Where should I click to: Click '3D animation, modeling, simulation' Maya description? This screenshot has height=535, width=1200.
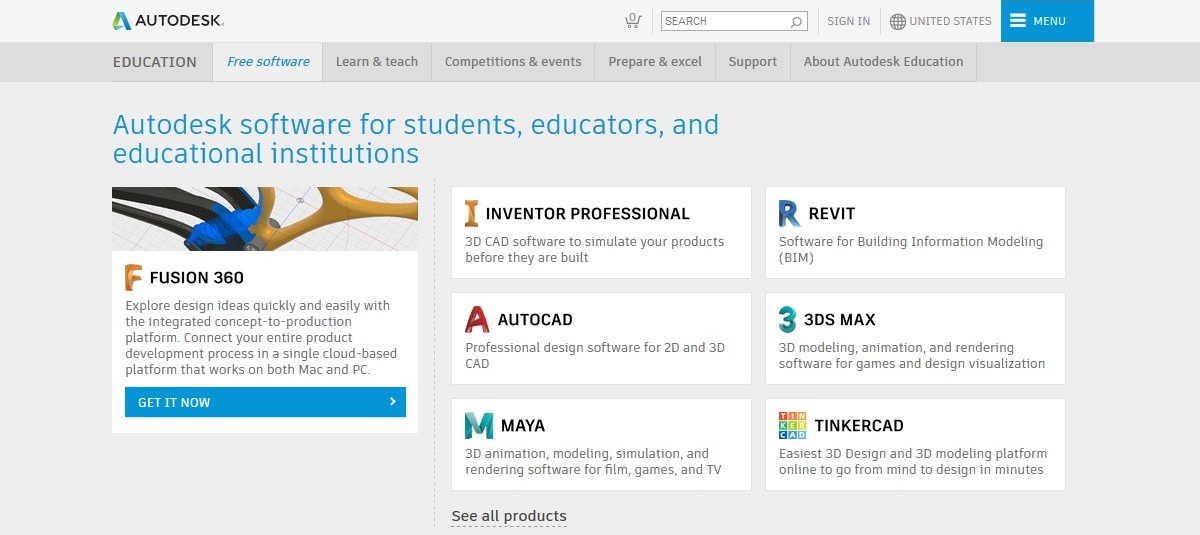tap(593, 461)
